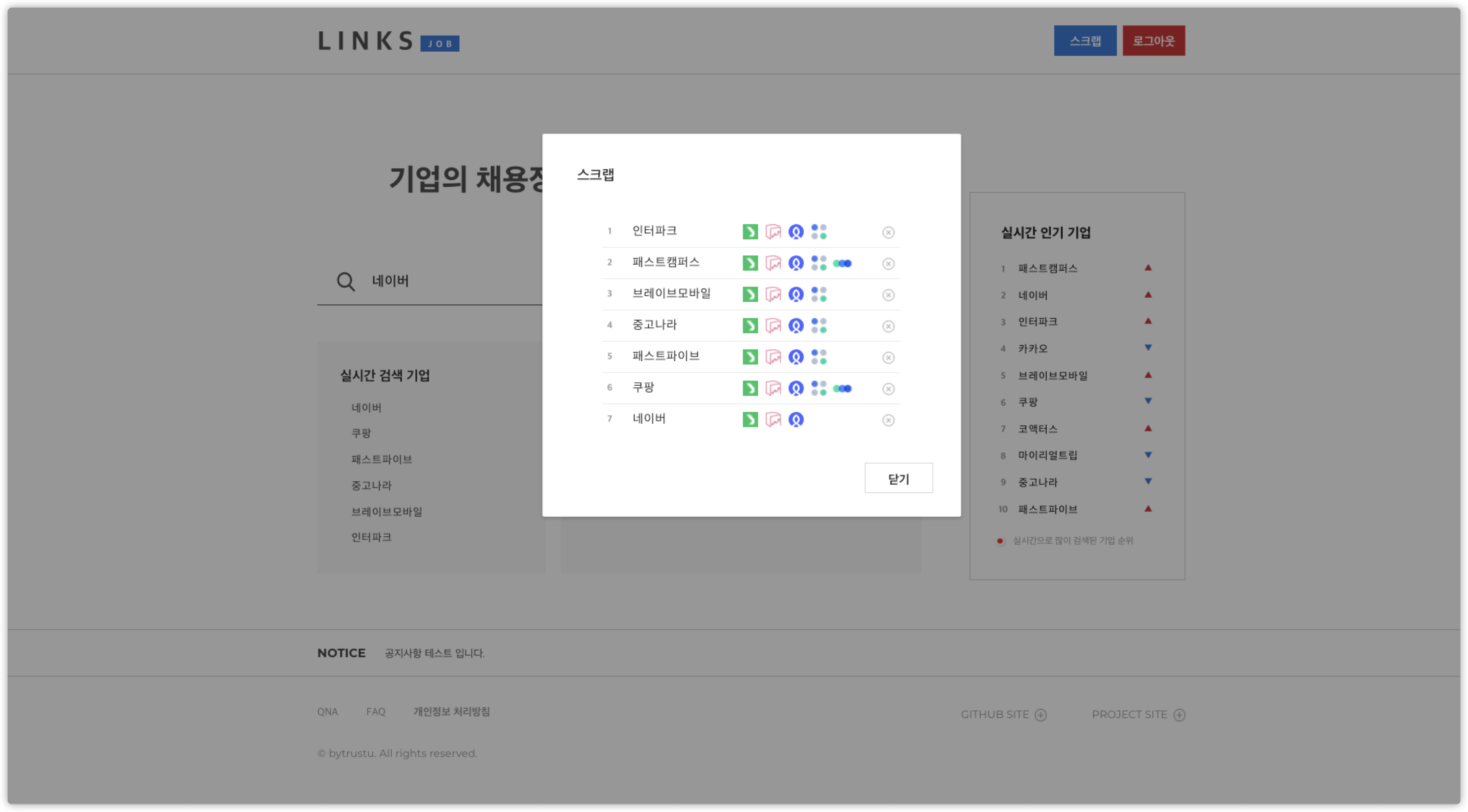Remove 쿠팡 from scrap list
Screen dimensions: 1468x812
tap(888, 389)
